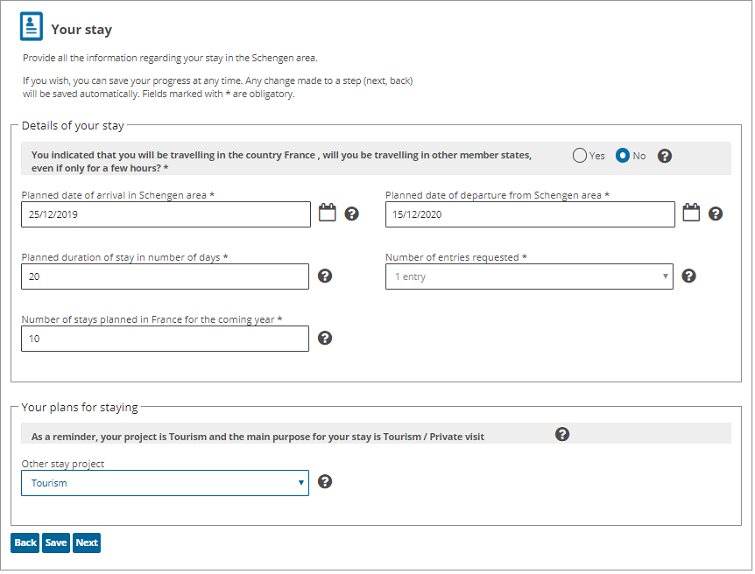Show help for Other stay project
The image size is (755, 574).
click(324, 482)
